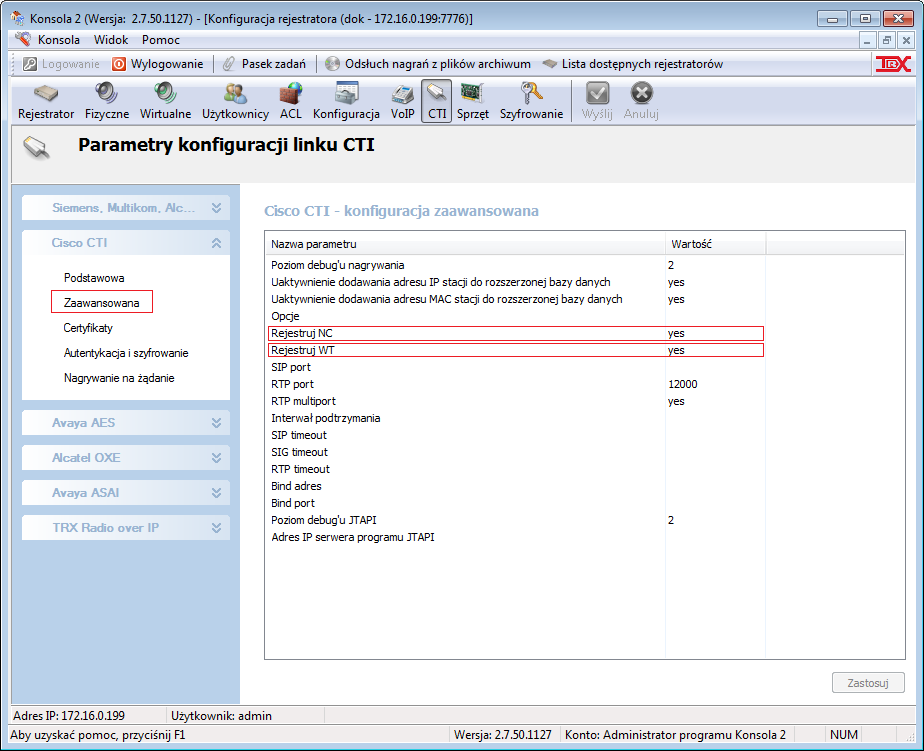Open Certyfikaty under Cisco CTI
Image resolution: width=924 pixels, height=751 pixels.
coord(88,328)
